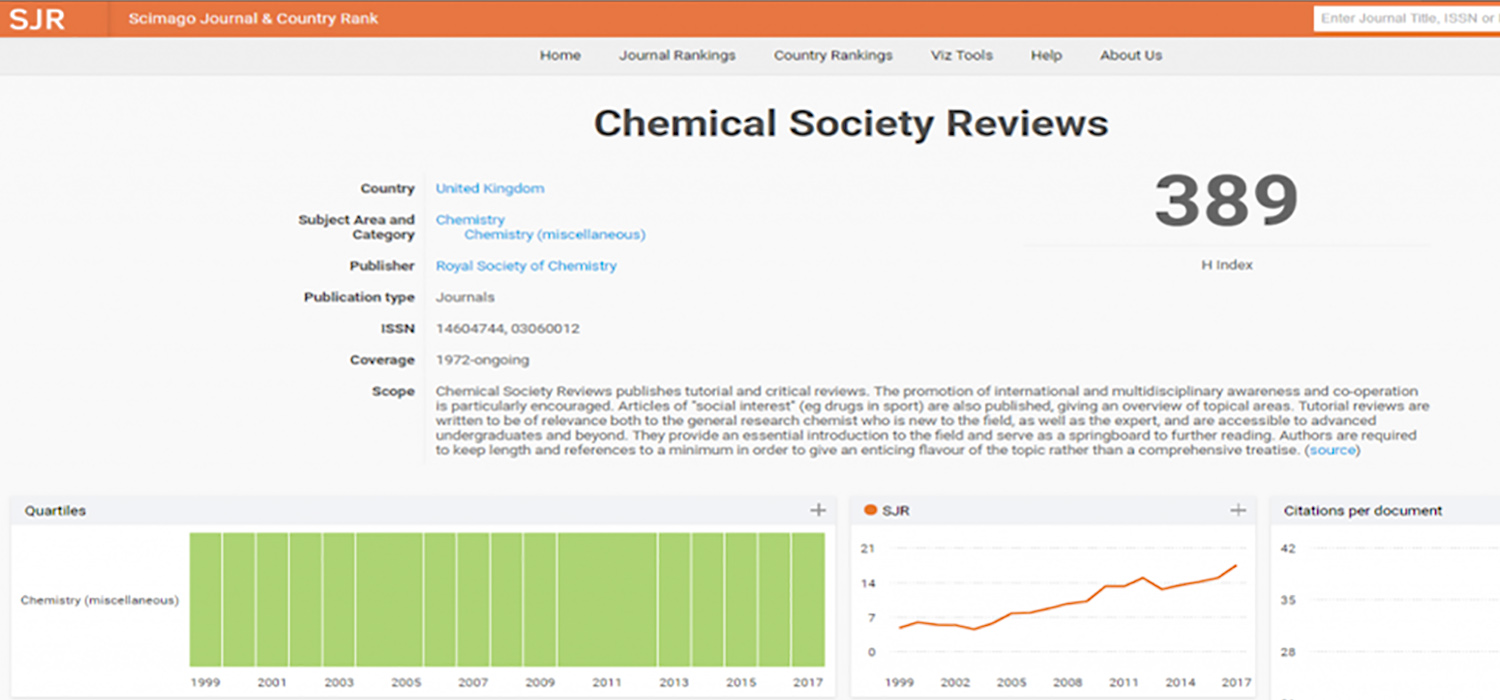Expand the SJR chart with plus icon
The image size is (1500, 700).
tap(1238, 510)
